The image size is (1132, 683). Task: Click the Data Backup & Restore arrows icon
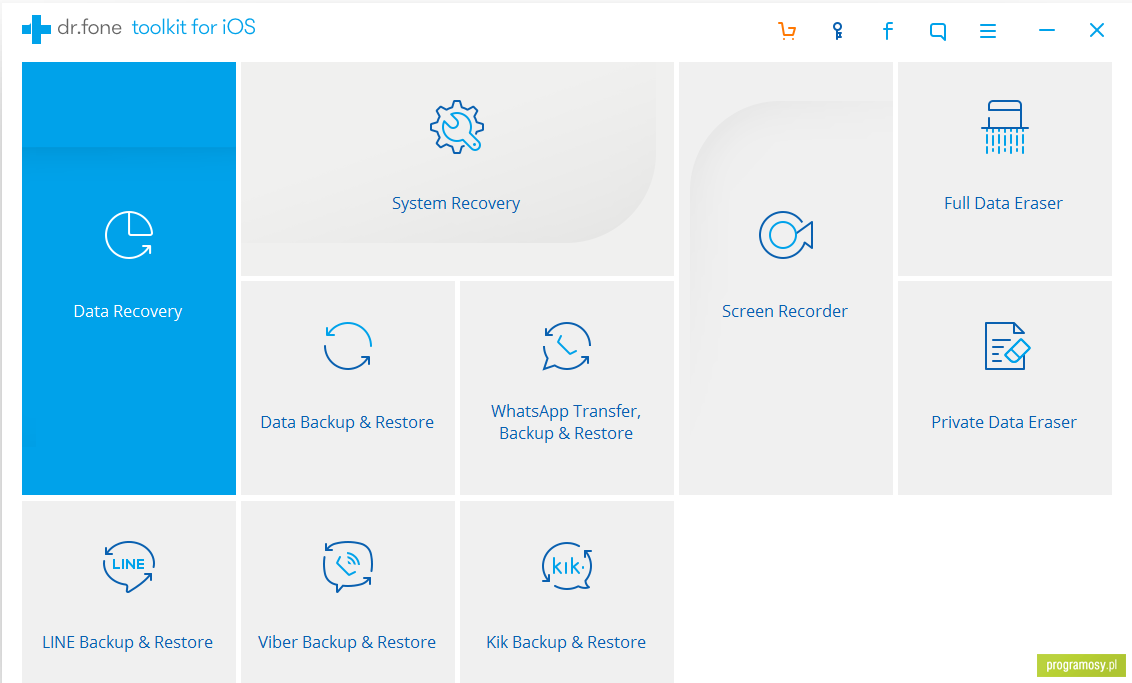(x=348, y=346)
